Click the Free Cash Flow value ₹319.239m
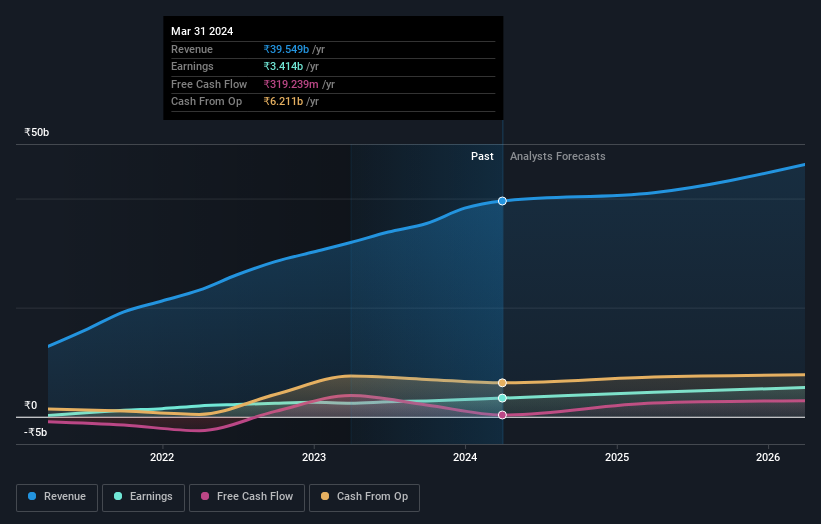This screenshot has width=821, height=524. point(291,84)
